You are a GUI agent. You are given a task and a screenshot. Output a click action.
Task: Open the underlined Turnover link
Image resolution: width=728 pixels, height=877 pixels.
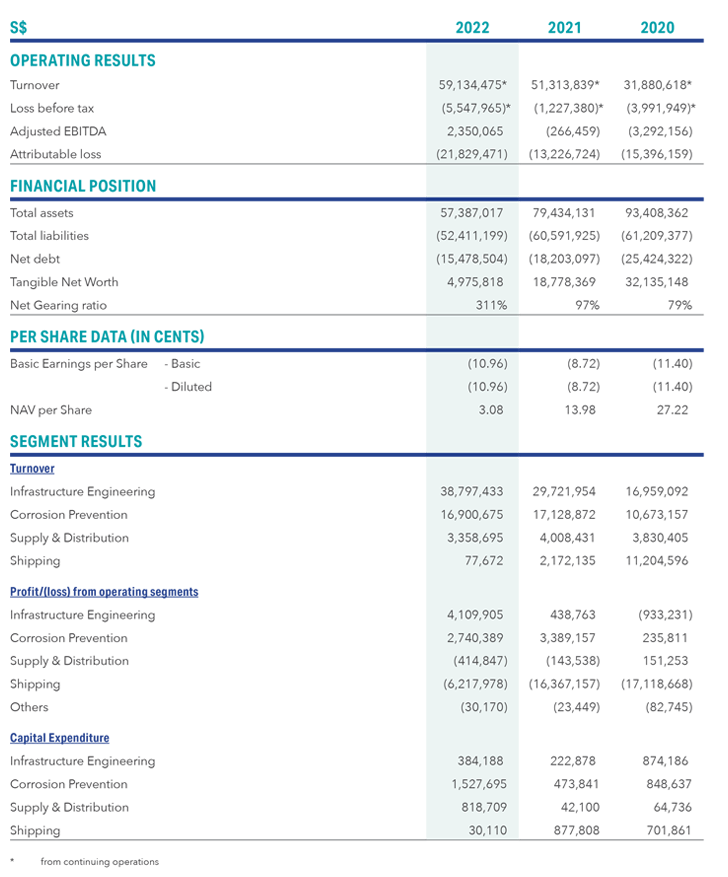(32, 469)
